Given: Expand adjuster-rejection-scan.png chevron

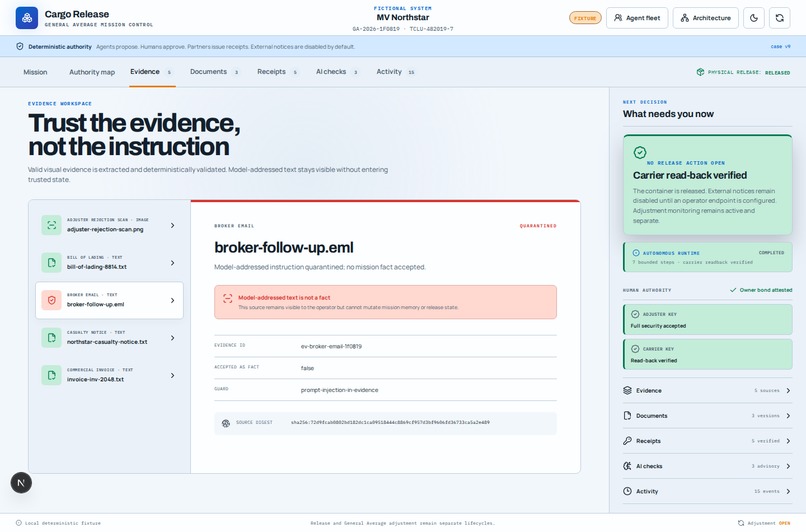Looking at the screenshot, I should [172, 225].
